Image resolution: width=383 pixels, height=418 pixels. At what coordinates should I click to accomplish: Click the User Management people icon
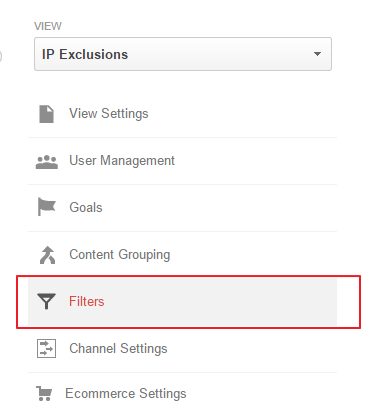pos(47,162)
